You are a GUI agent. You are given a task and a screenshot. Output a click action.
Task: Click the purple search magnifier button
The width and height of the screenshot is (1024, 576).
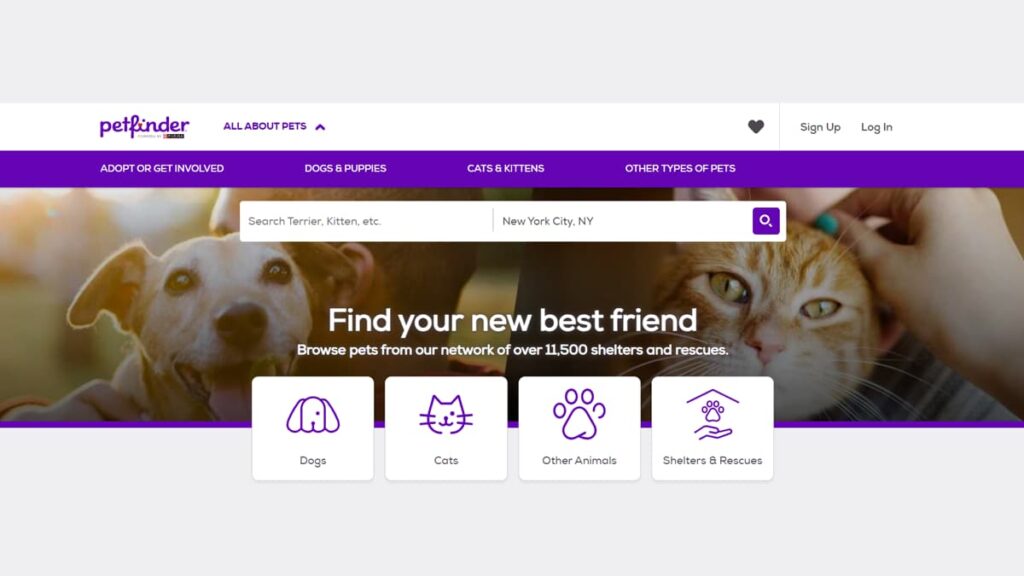point(765,221)
